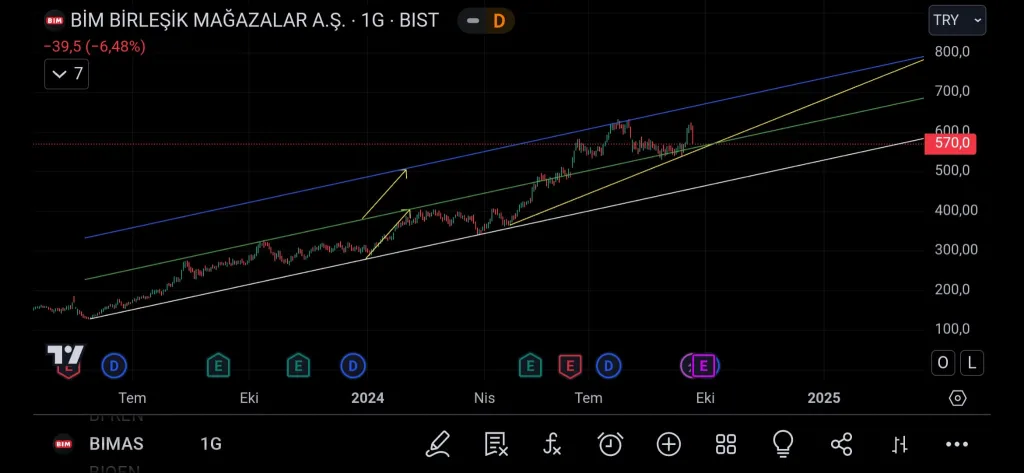Tap the BIM logo beside BIMAS

[x=63, y=444]
